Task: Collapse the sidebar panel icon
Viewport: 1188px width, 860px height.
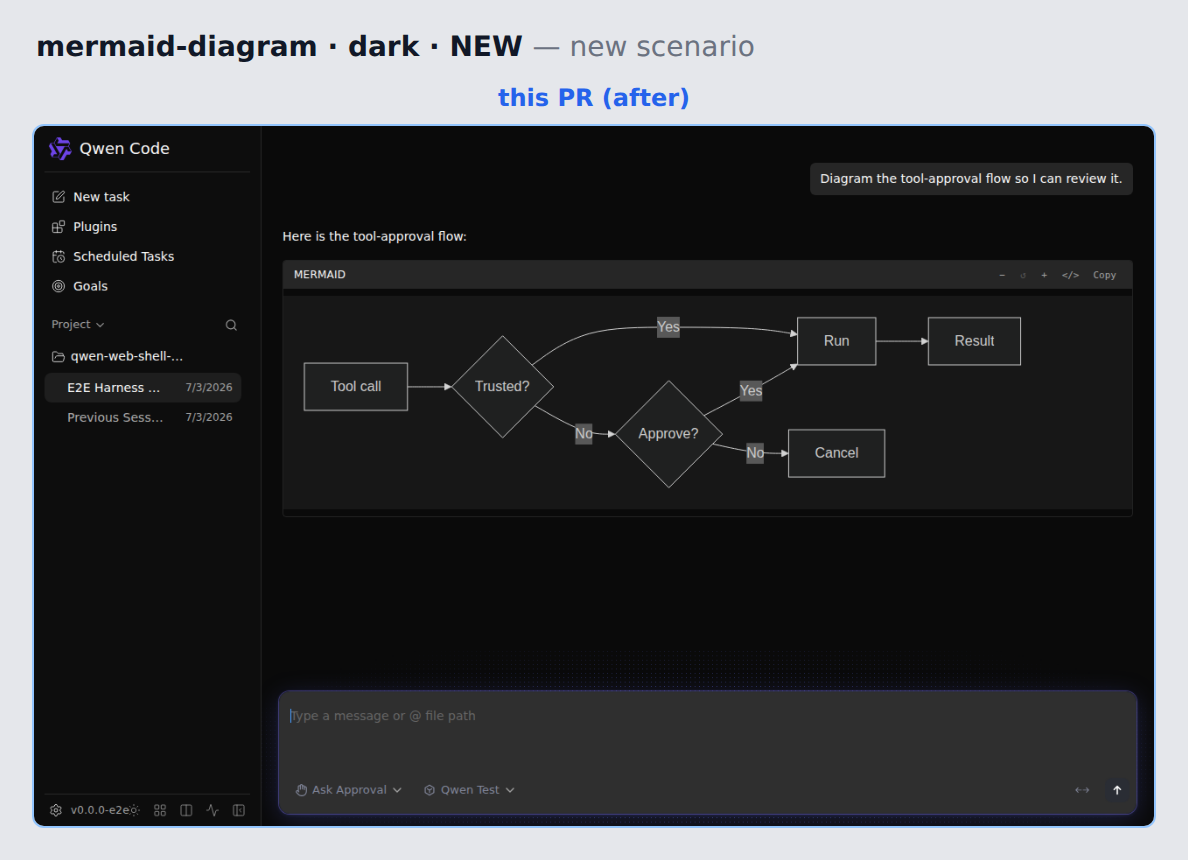Action: point(239,810)
